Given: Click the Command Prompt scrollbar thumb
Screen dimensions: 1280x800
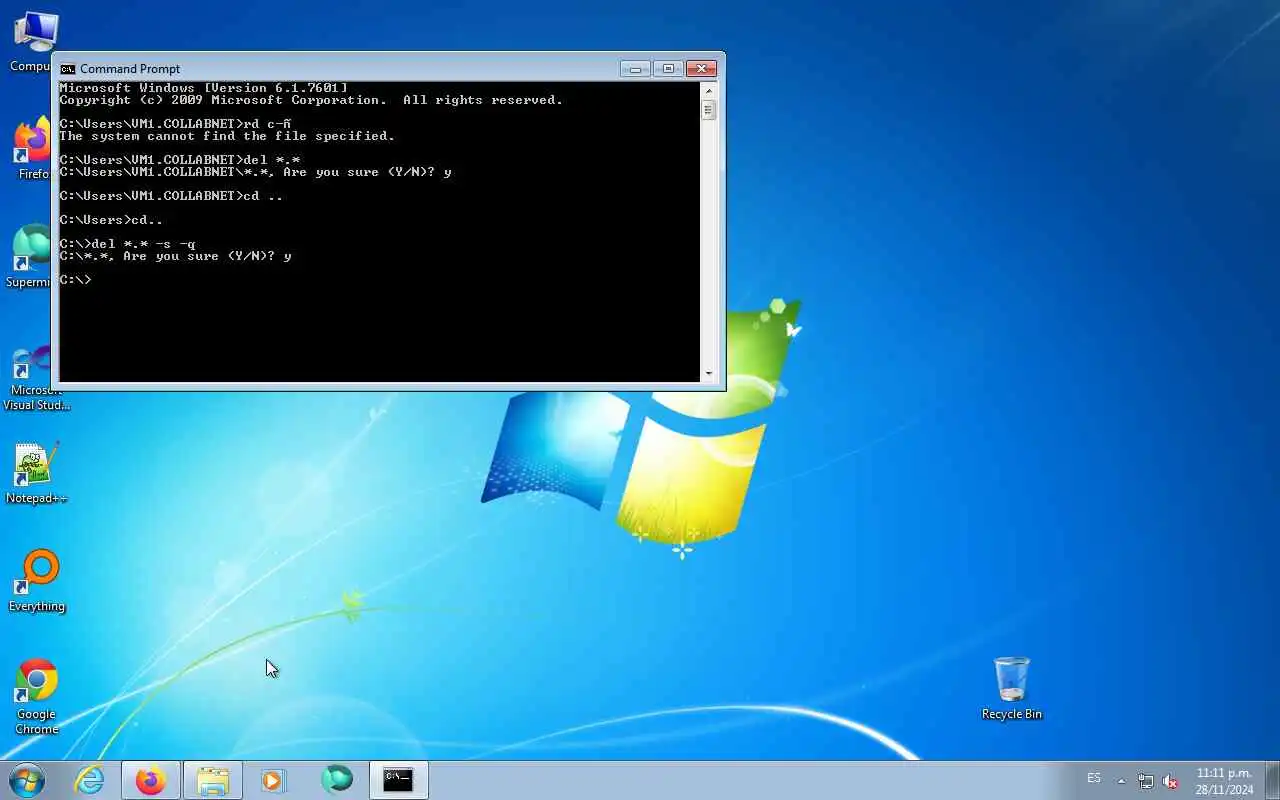Looking at the screenshot, I should pyautogui.click(x=709, y=109).
